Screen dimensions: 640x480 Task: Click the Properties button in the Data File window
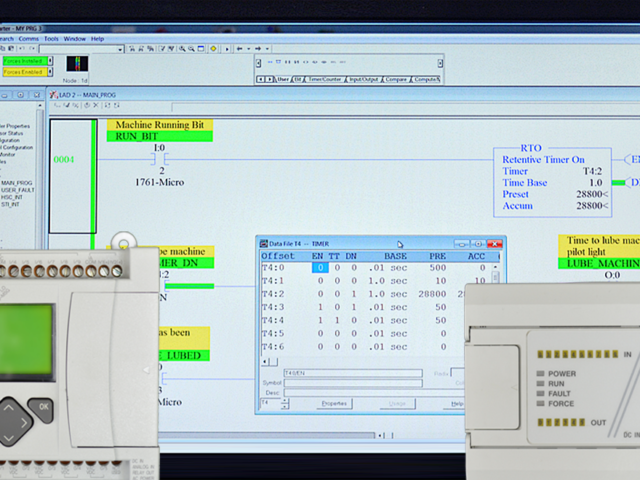click(334, 404)
